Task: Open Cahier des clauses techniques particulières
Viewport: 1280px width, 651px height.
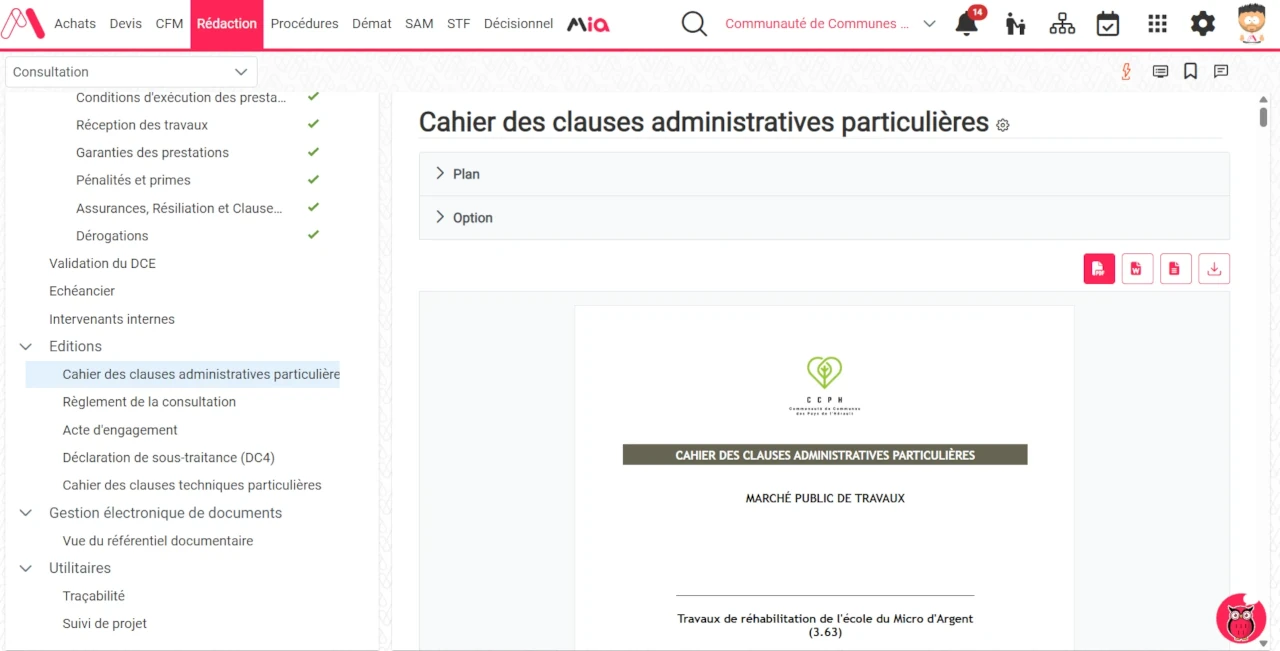Action: 192,485
